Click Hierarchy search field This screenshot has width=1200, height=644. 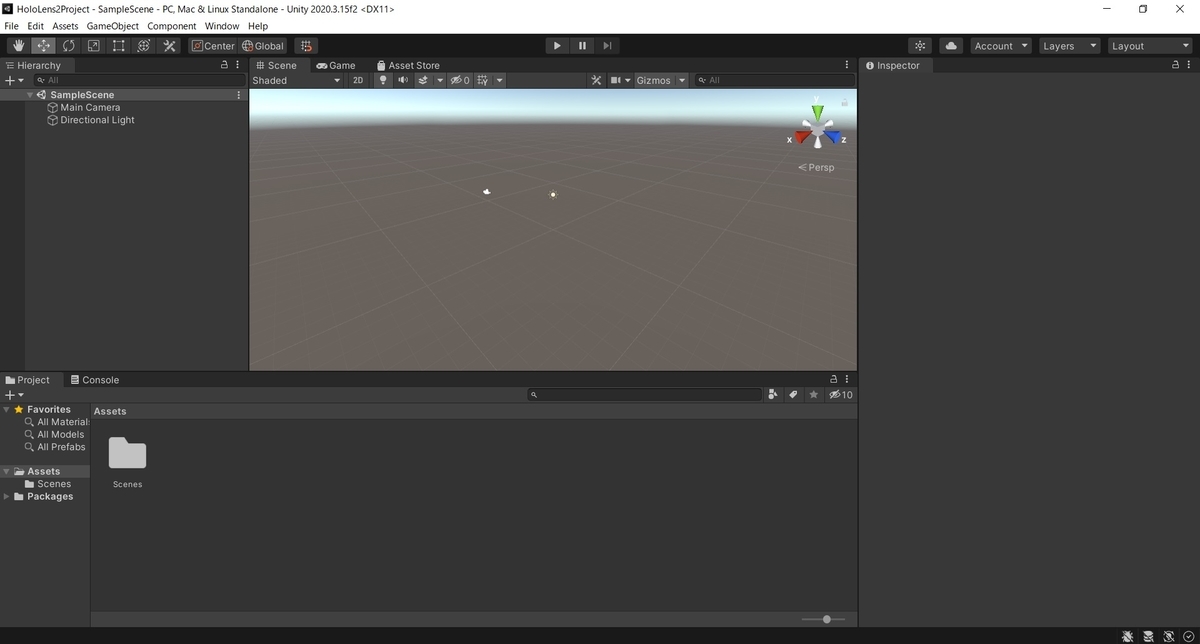139,80
